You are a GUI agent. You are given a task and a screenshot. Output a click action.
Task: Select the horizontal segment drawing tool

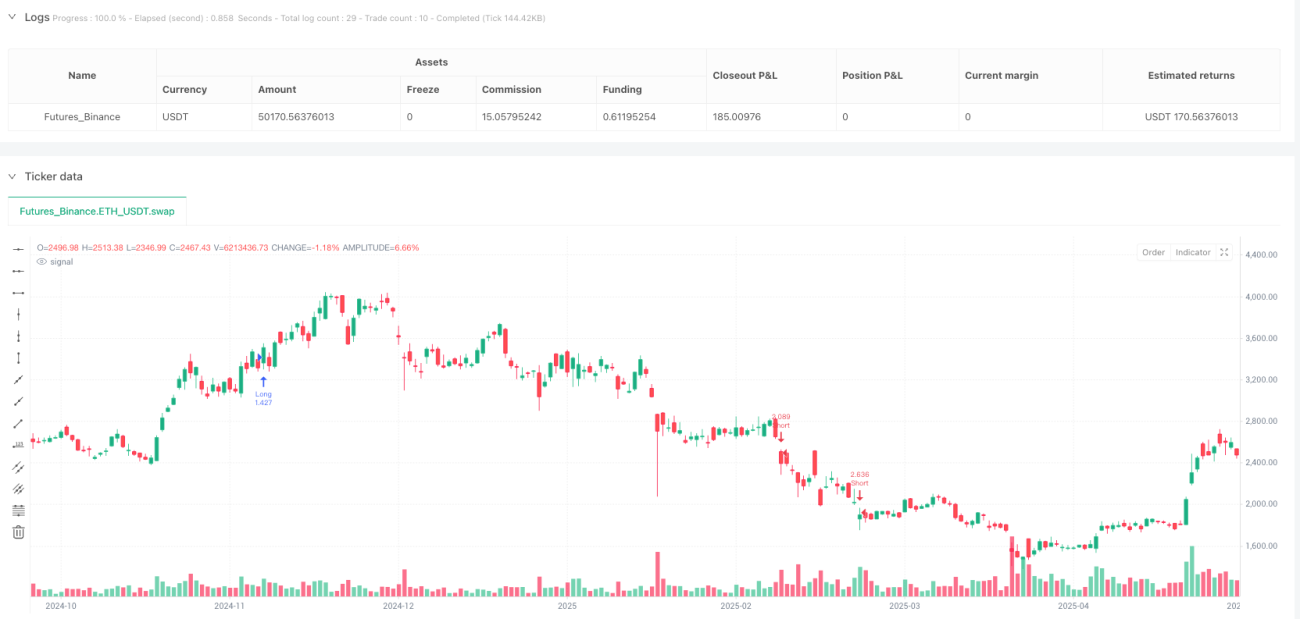18,293
